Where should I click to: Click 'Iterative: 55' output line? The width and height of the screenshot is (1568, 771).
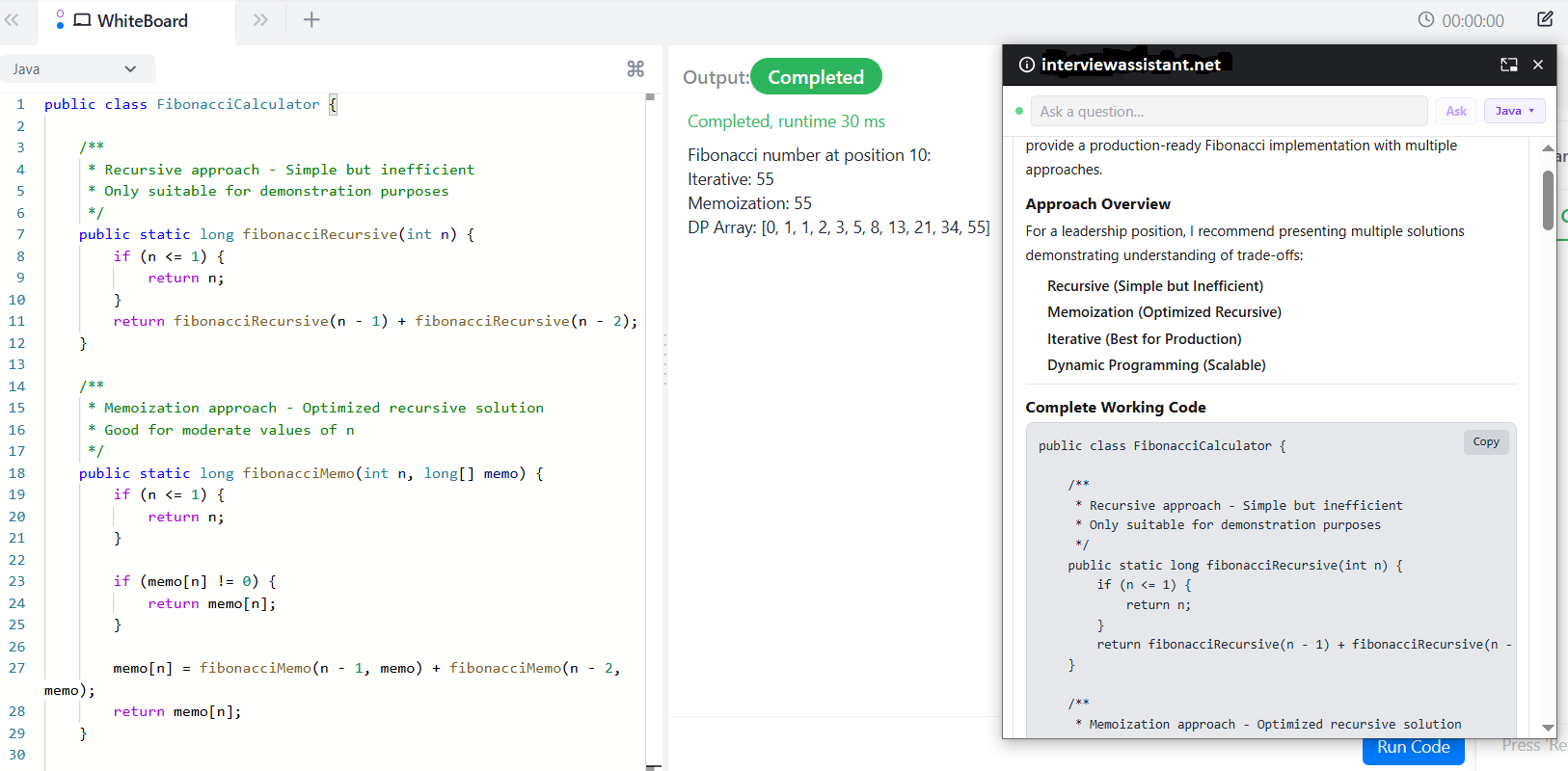tap(731, 179)
